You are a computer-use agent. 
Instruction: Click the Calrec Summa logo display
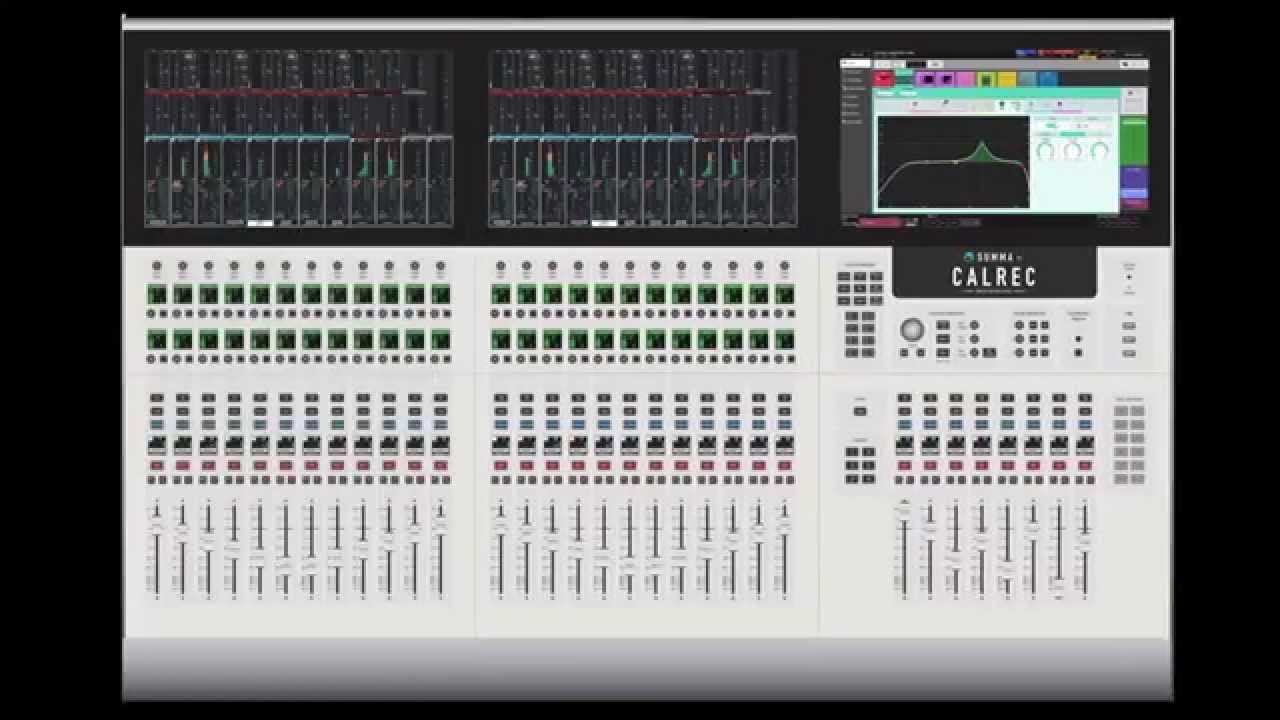tap(994, 271)
